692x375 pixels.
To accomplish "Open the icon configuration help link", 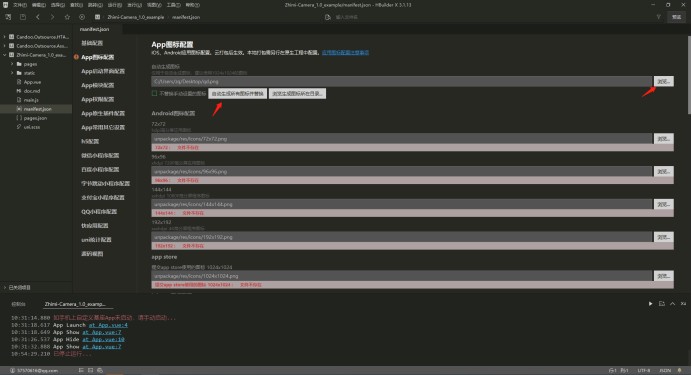I will [345, 52].
